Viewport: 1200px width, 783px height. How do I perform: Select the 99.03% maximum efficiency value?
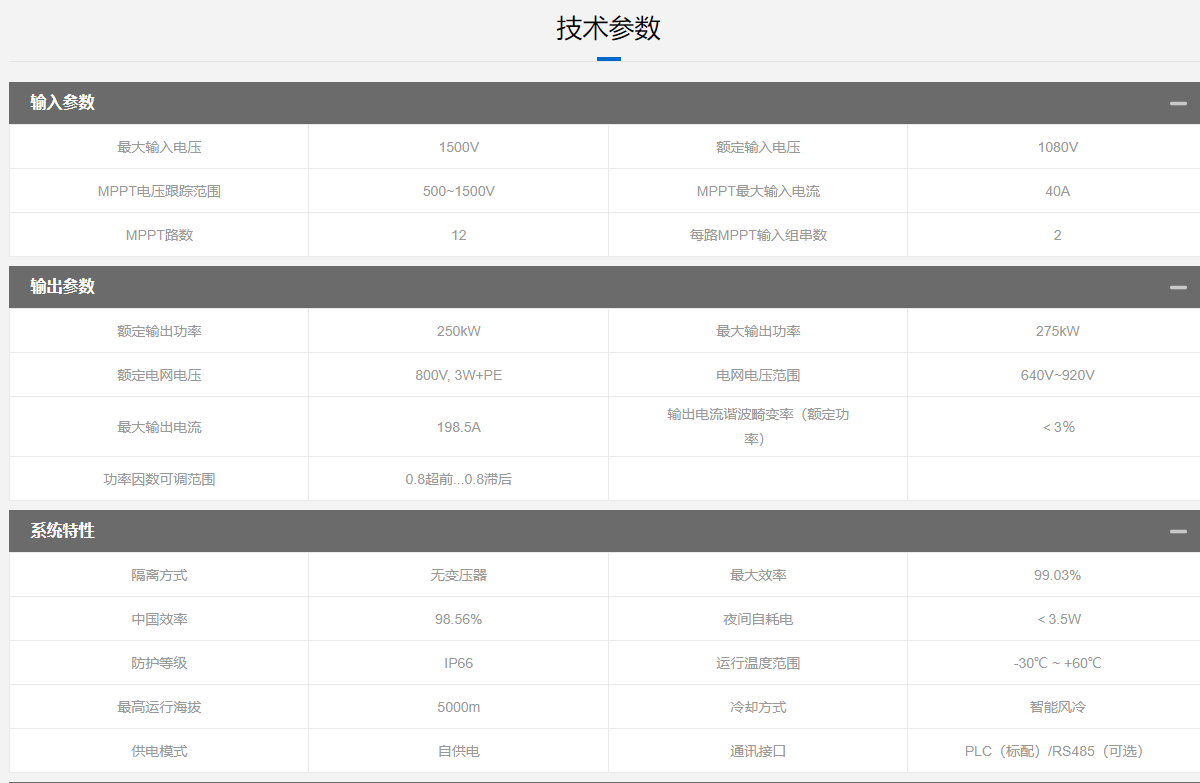point(1057,575)
